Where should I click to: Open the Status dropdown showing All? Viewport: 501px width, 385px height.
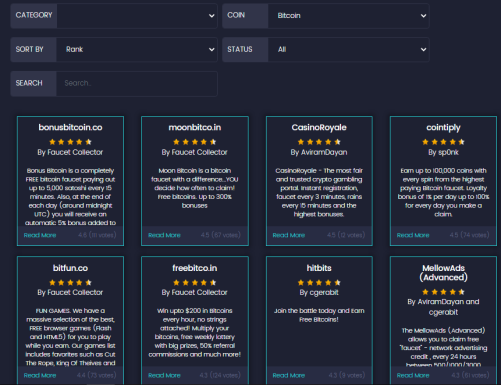point(348,49)
